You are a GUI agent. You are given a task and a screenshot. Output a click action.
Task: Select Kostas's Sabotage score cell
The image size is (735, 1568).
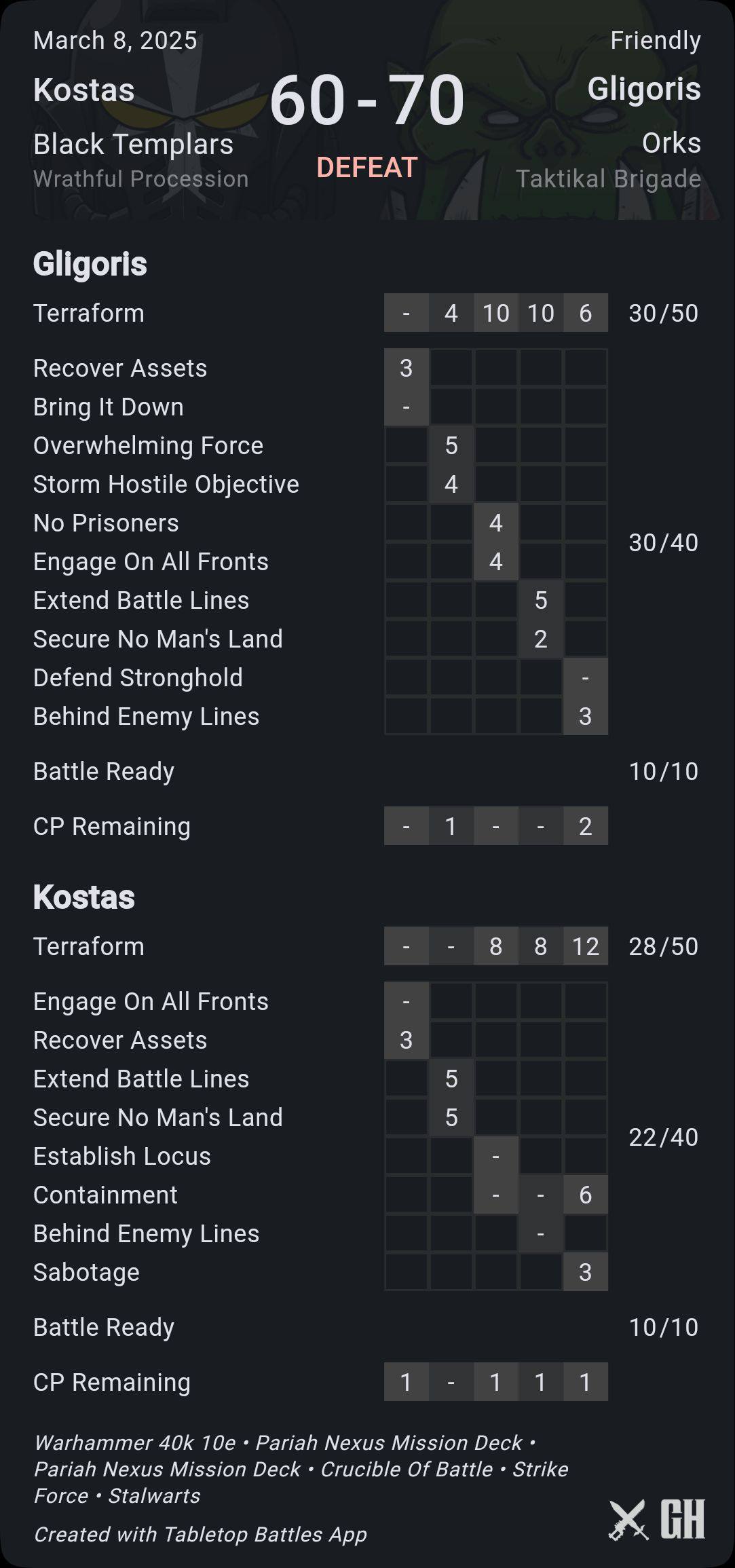point(585,1272)
